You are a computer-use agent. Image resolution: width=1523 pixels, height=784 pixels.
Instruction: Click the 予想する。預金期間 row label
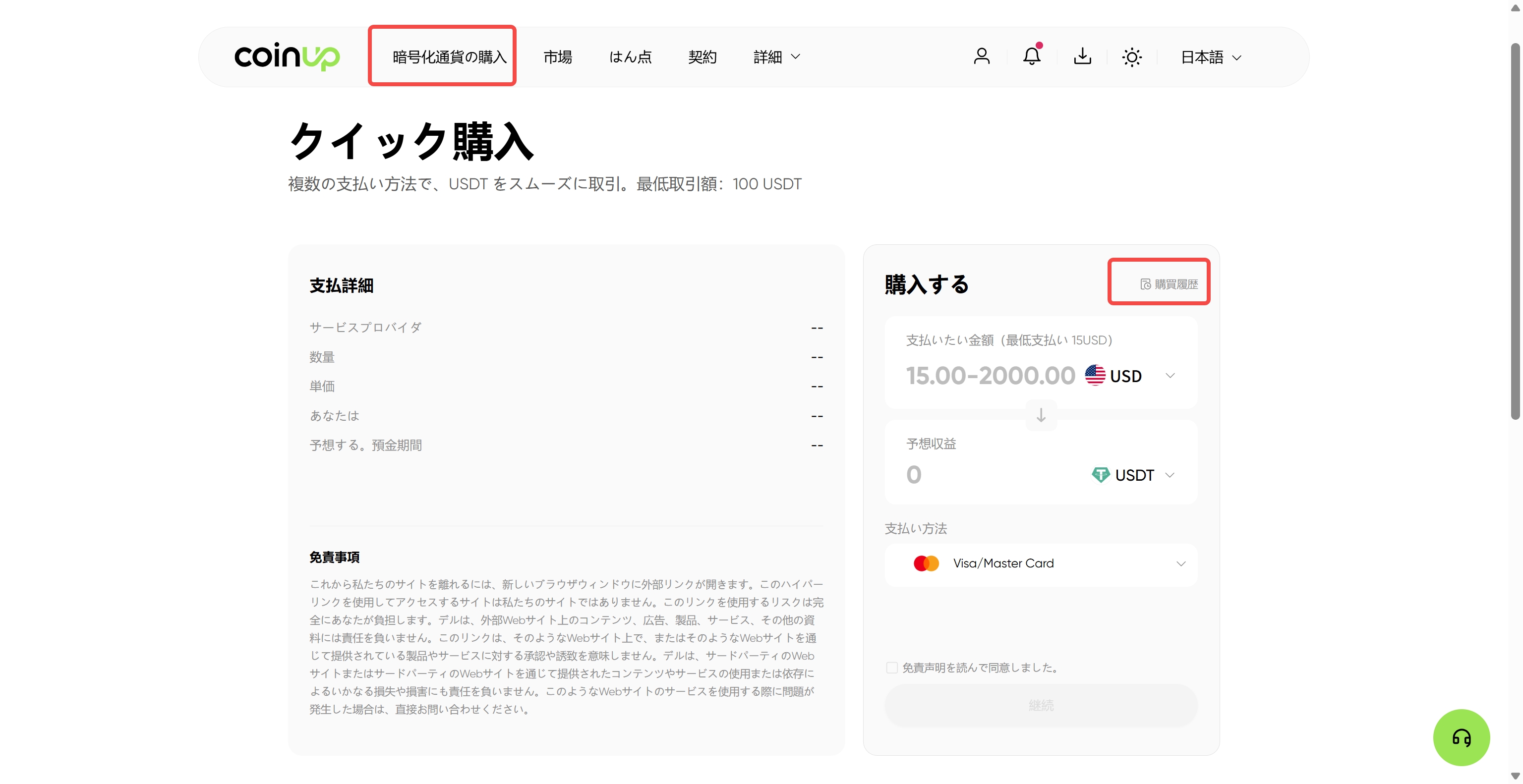tap(365, 445)
